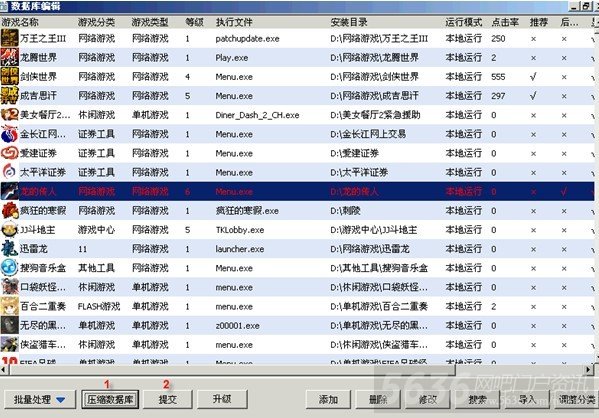Select the 搜狗音乐盒 globe icon

(x=10, y=268)
